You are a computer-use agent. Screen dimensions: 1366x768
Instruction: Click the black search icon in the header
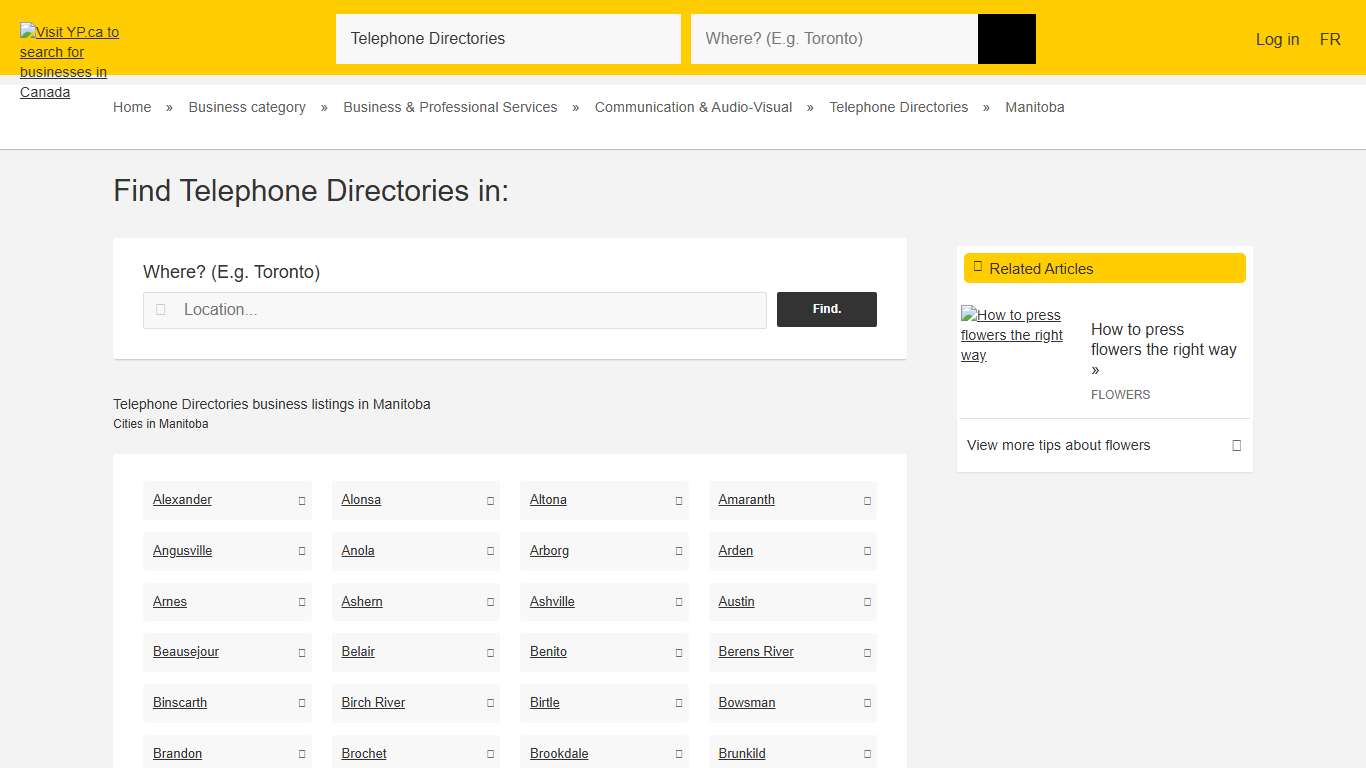click(x=1006, y=38)
